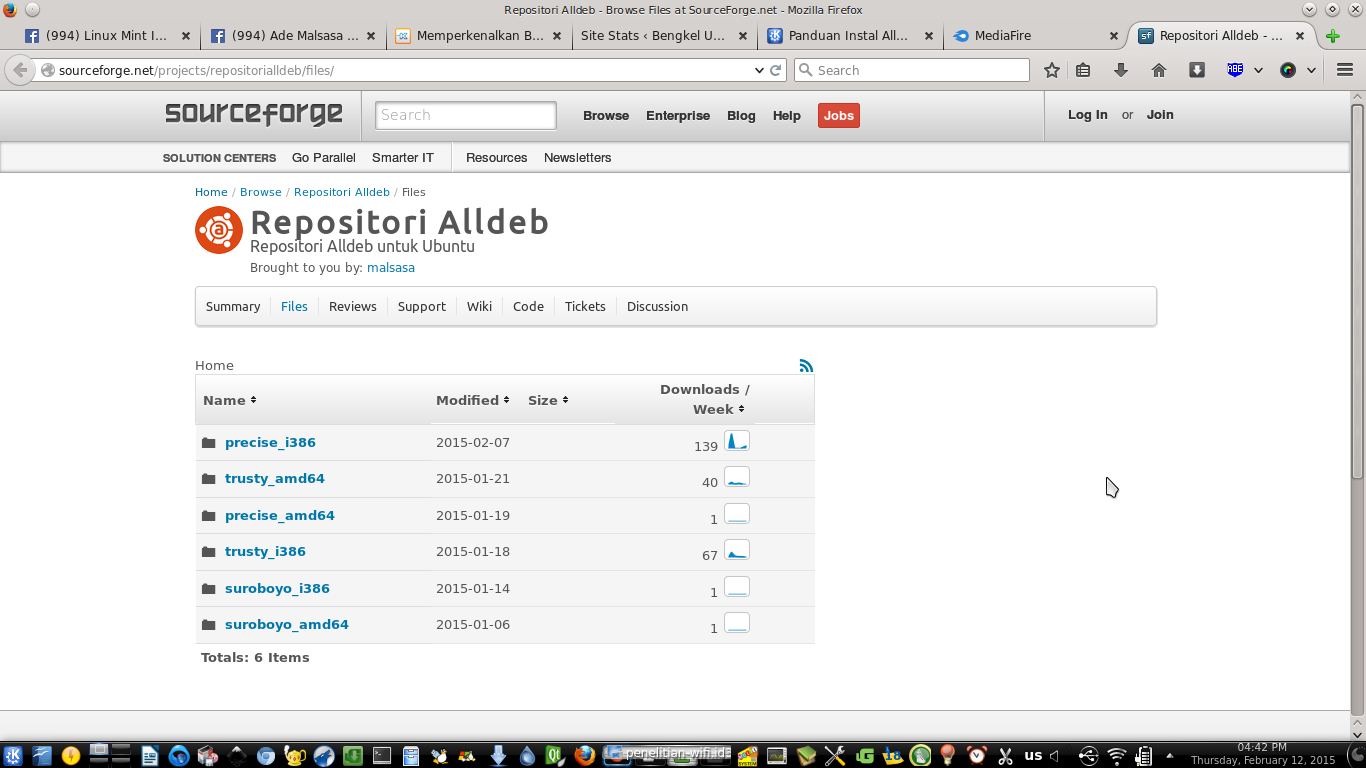The height and width of the screenshot is (768, 1366).
Task: Open Enterprise in SourceForge header
Action: [678, 116]
